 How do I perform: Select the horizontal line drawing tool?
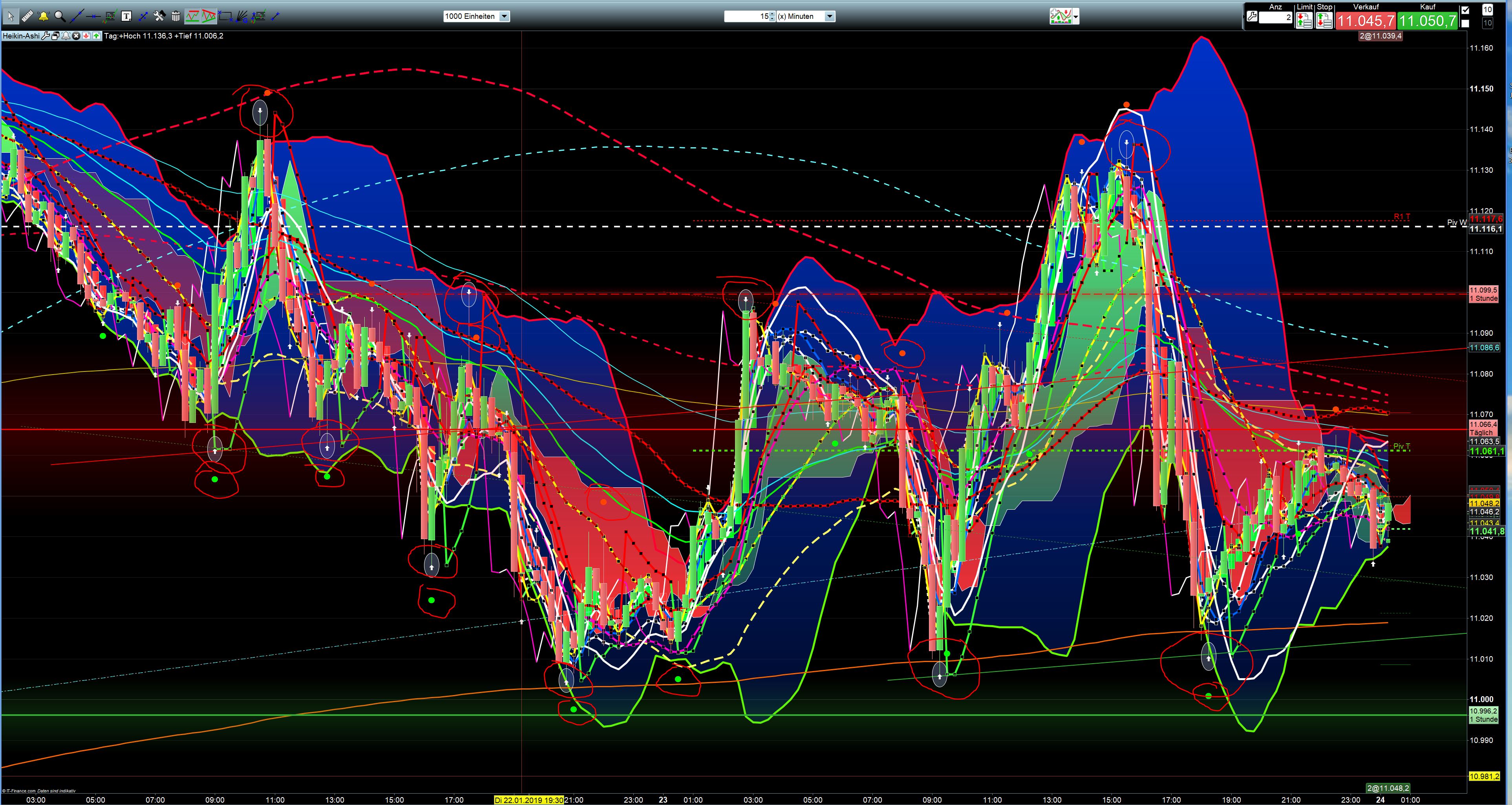point(93,16)
